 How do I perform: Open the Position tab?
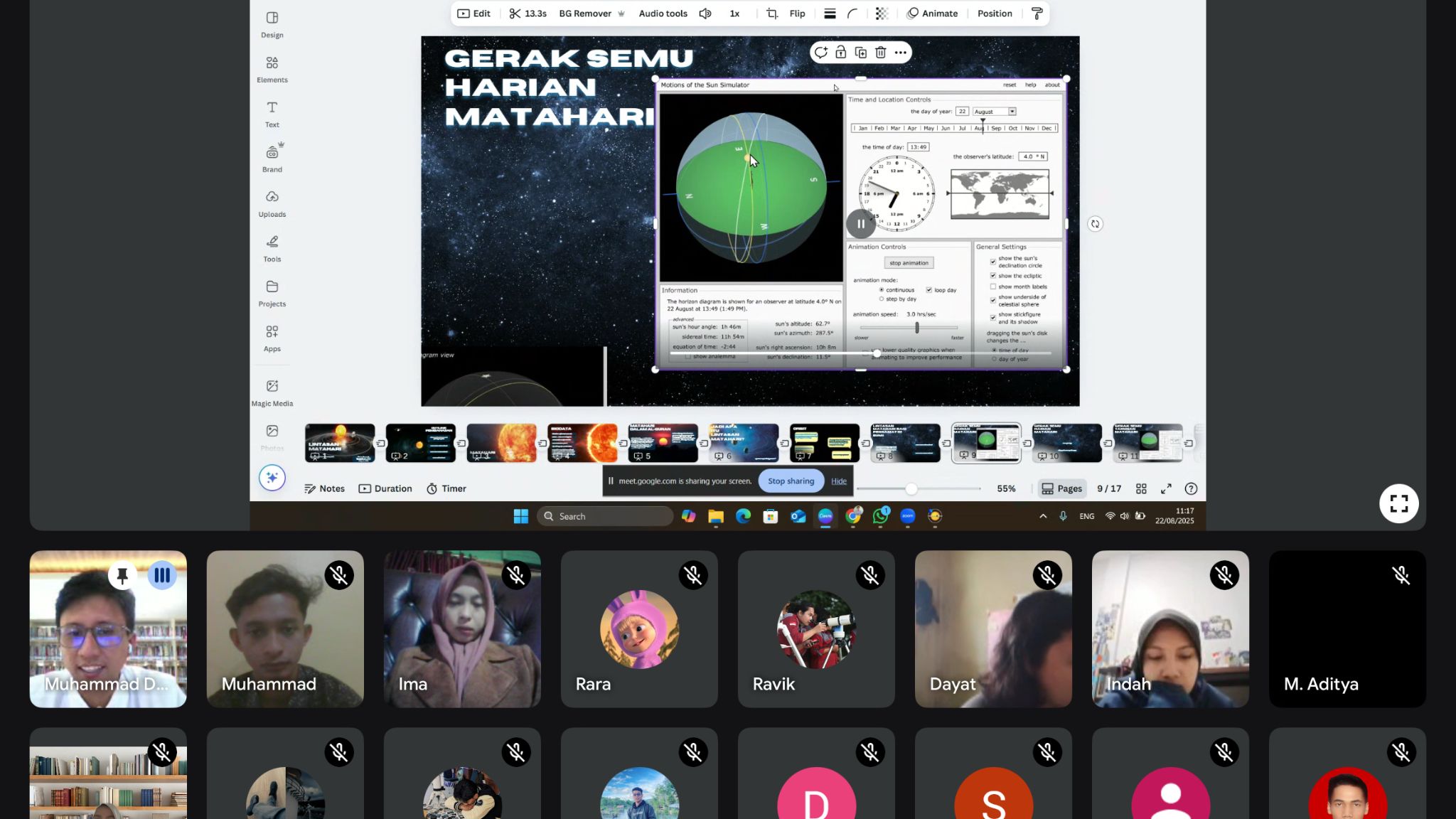click(994, 14)
